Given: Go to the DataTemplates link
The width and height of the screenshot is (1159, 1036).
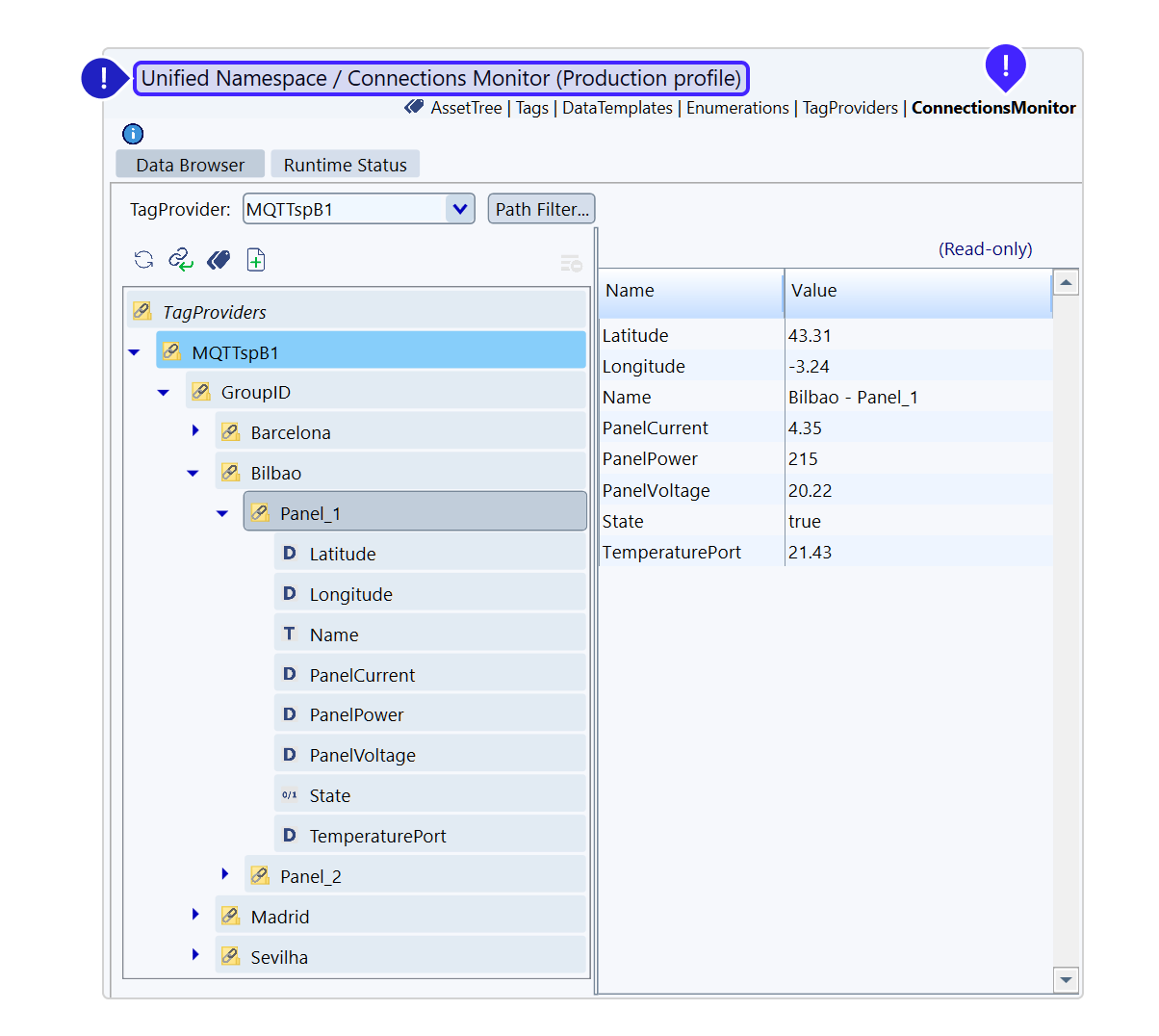Looking at the screenshot, I should (x=617, y=108).
